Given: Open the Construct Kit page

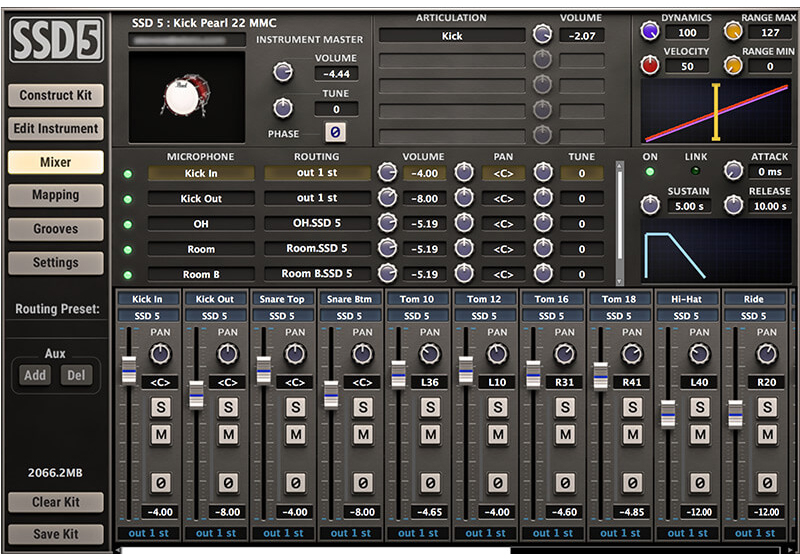Looking at the screenshot, I should point(56,95).
